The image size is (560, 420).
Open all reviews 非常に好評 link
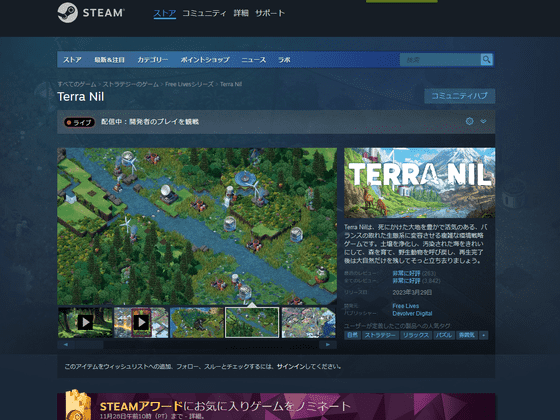click(406, 281)
